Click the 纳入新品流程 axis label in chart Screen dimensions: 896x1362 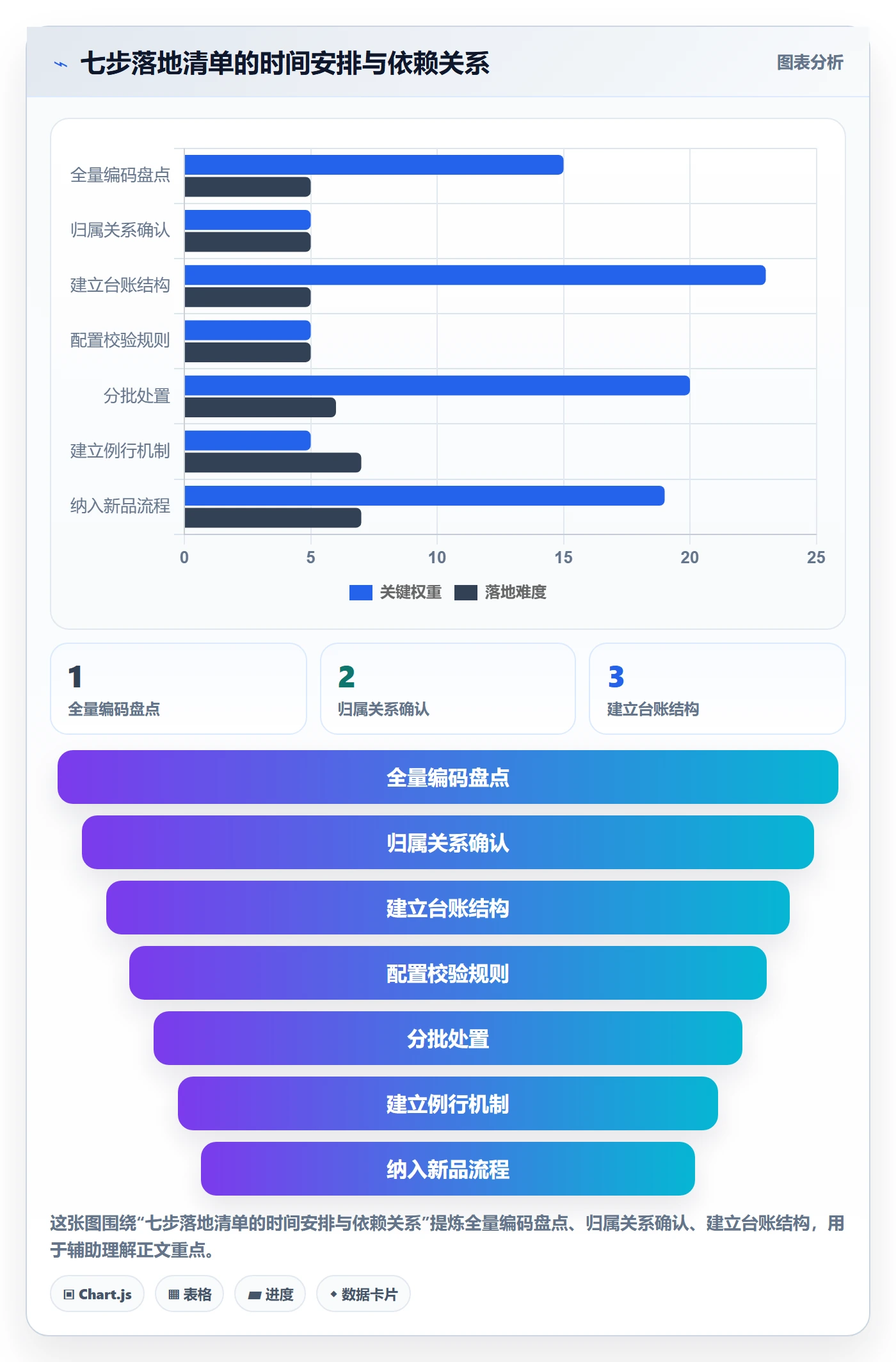[x=120, y=506]
